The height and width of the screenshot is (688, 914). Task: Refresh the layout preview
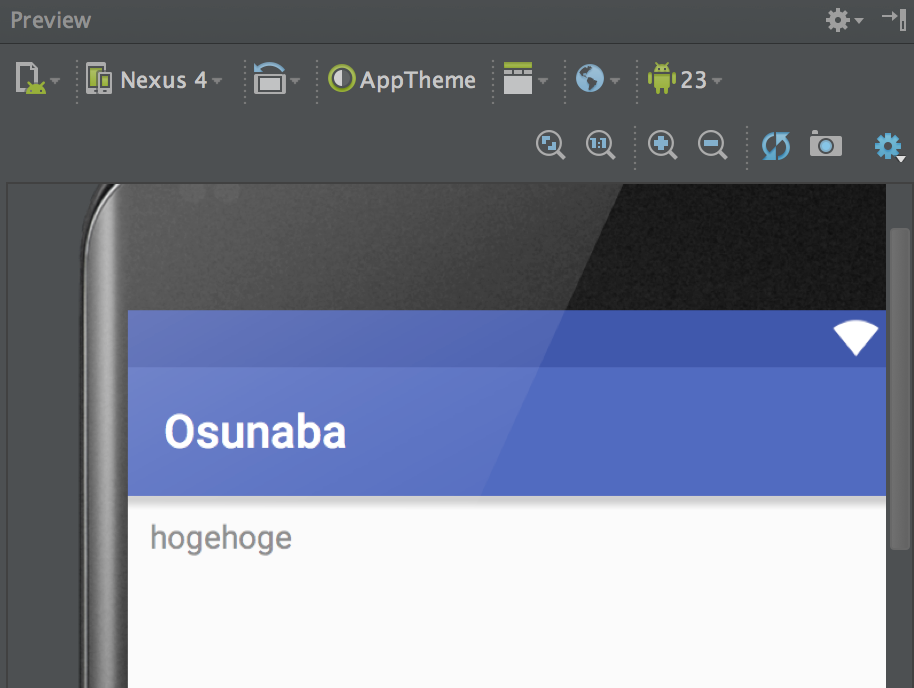click(x=776, y=146)
